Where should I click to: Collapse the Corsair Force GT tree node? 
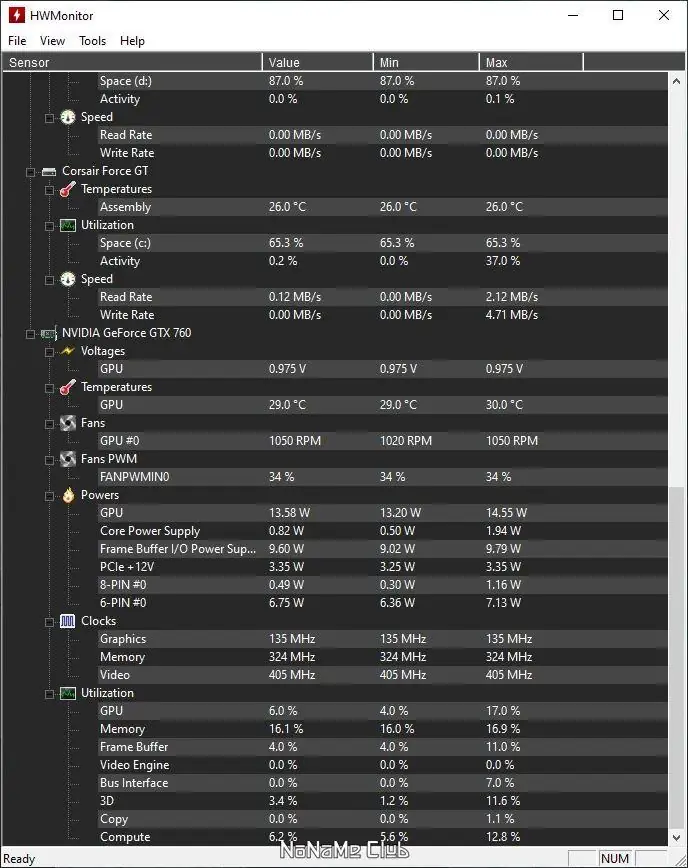pos(31,171)
